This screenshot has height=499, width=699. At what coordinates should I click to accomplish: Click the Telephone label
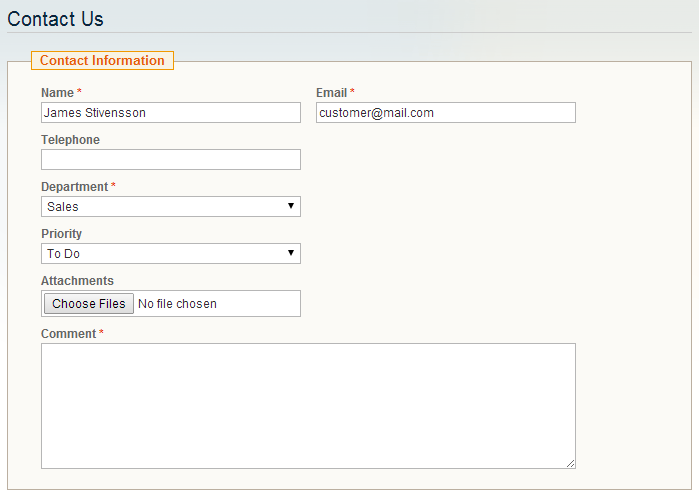click(70, 140)
